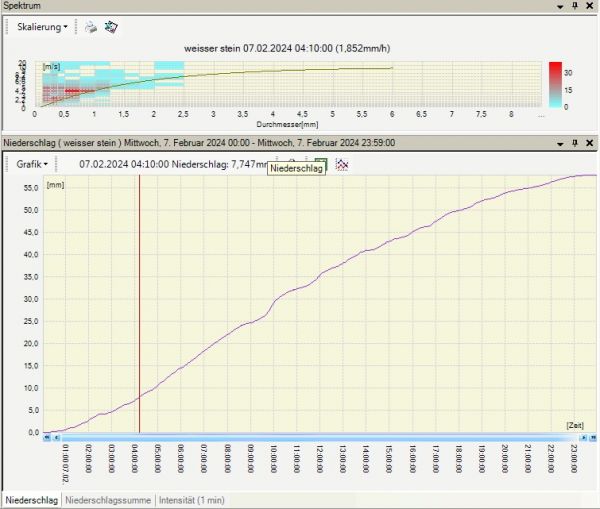Expand the Grafik dropdown menu
The height and width of the screenshot is (509, 600).
click(x=33, y=163)
